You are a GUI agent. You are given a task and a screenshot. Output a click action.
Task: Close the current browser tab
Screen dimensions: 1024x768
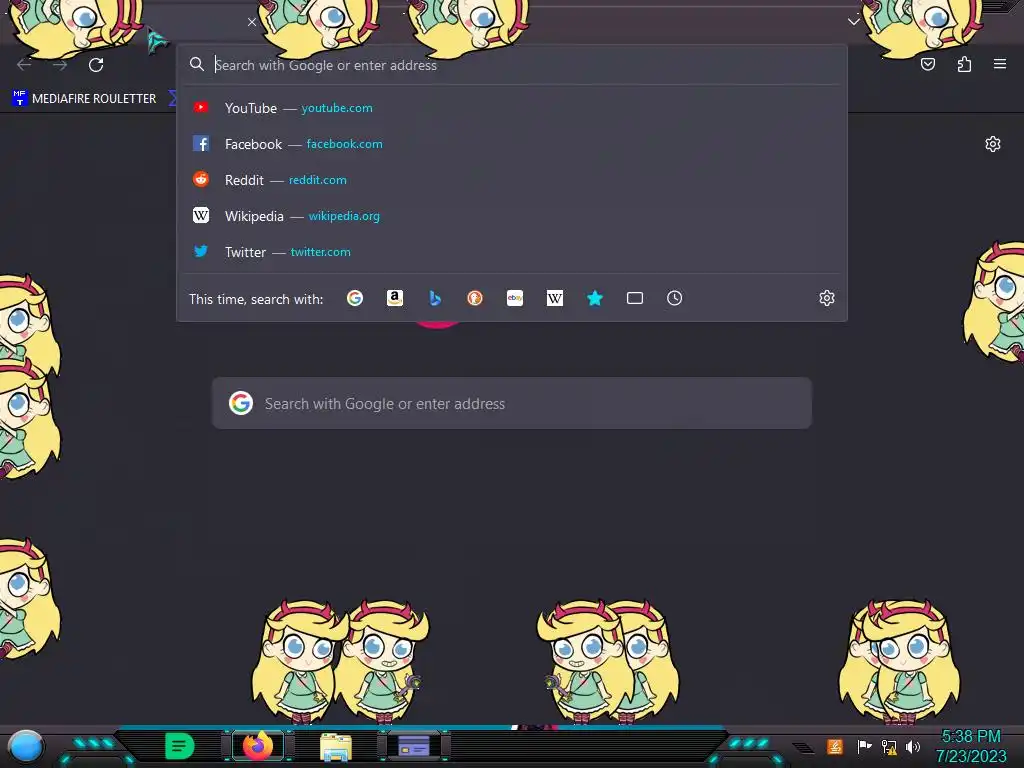pos(252,22)
